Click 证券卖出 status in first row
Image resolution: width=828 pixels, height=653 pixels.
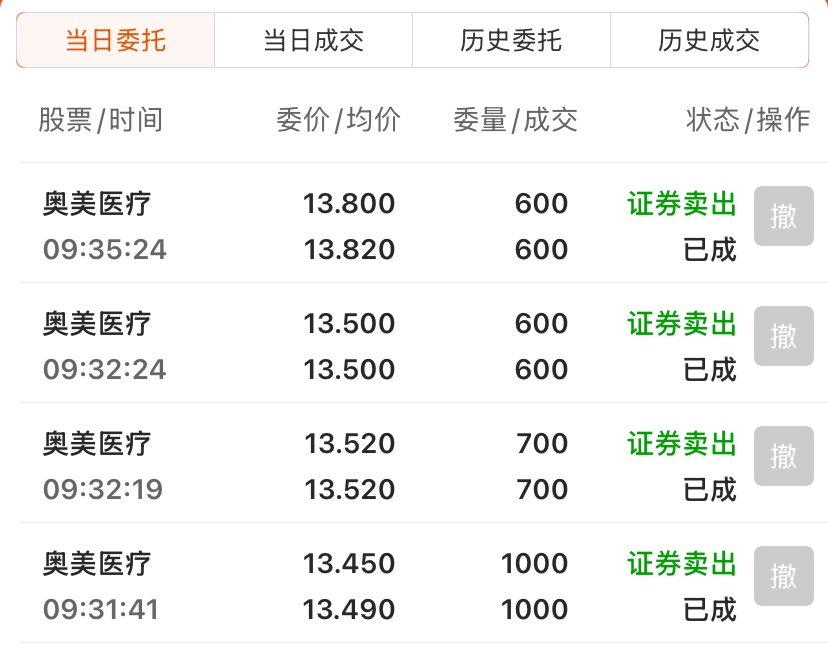(682, 204)
